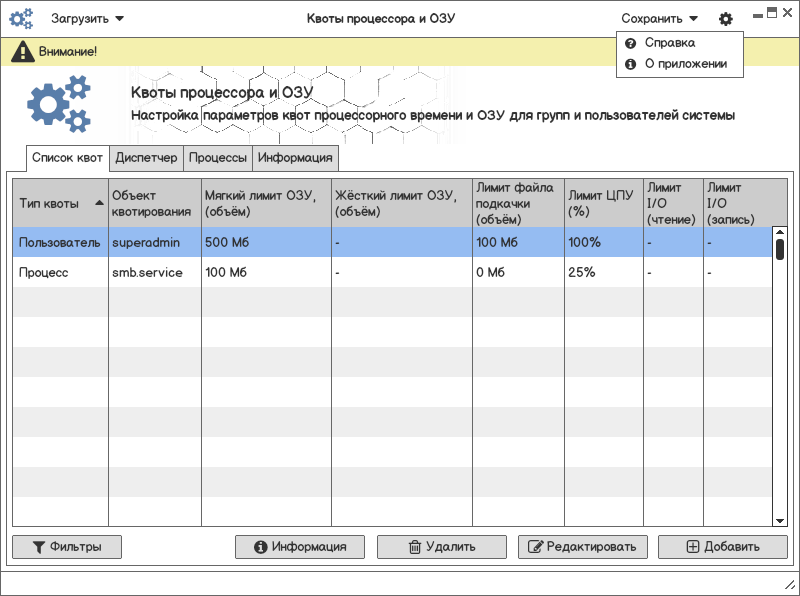Expand the Сохранить dropdown
800x596 pixels.
point(659,19)
